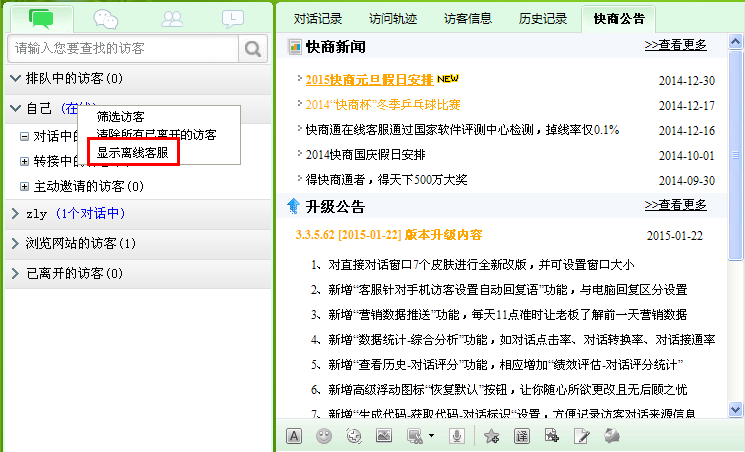Select 显示离线客服 from context menu
Screen dimensions: 745x452
coord(132,153)
